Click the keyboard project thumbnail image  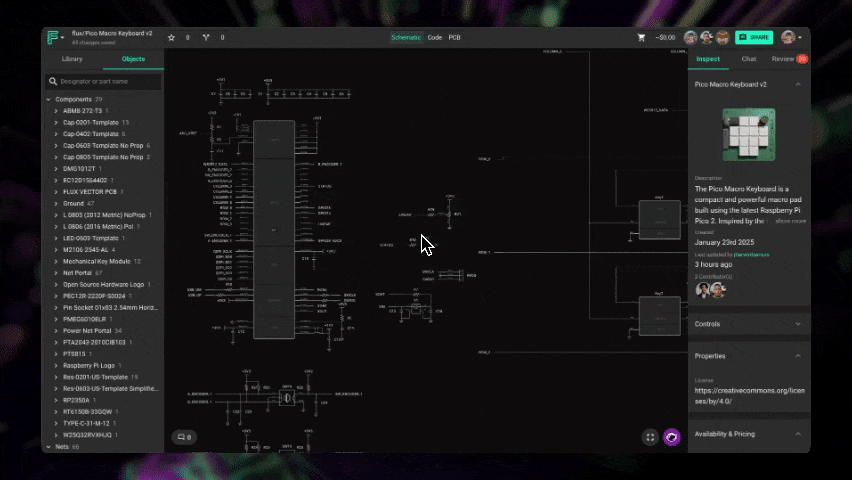(749, 134)
